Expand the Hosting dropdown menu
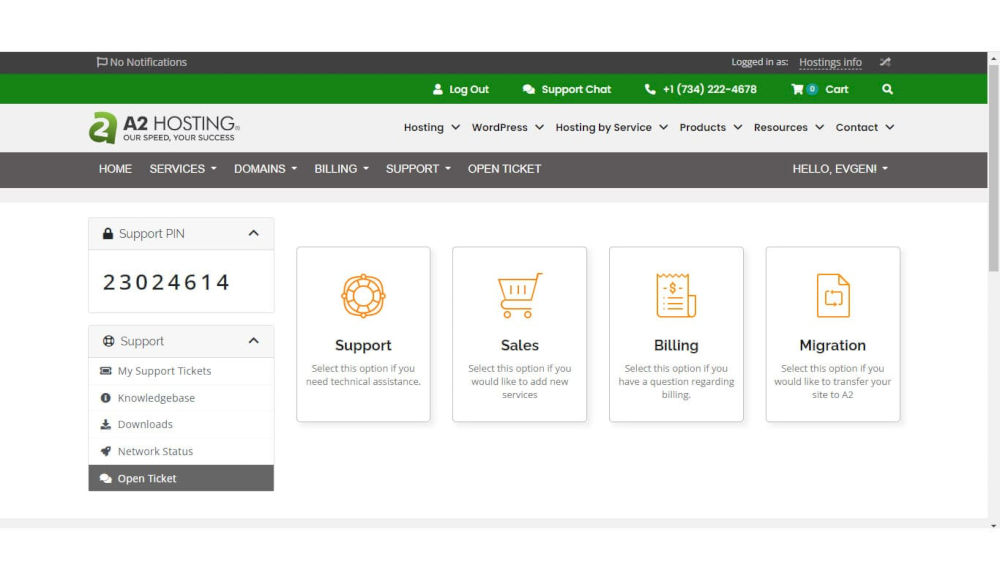Image resolution: width=1000 pixels, height=562 pixels. [x=432, y=128]
